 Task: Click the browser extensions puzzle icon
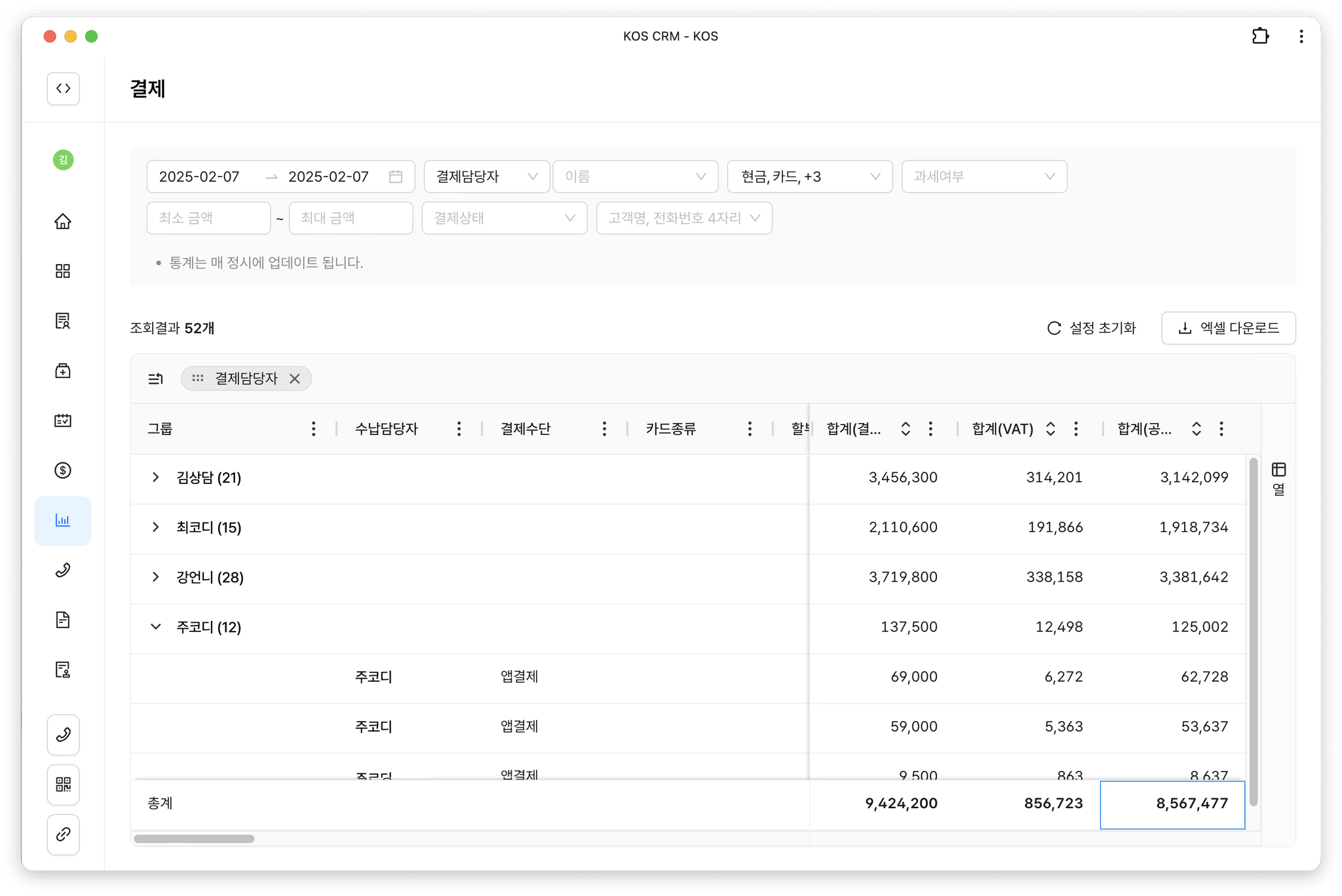pos(1260,36)
